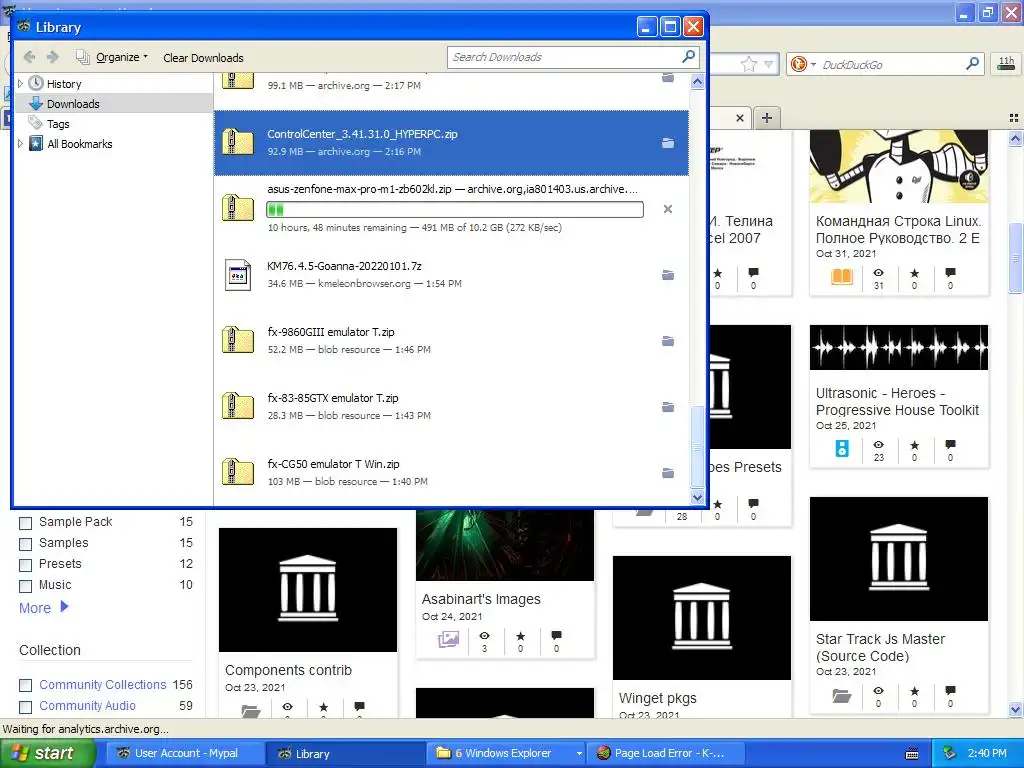Switch to Library taskbar item
This screenshot has height=768, width=1024.
point(345,753)
